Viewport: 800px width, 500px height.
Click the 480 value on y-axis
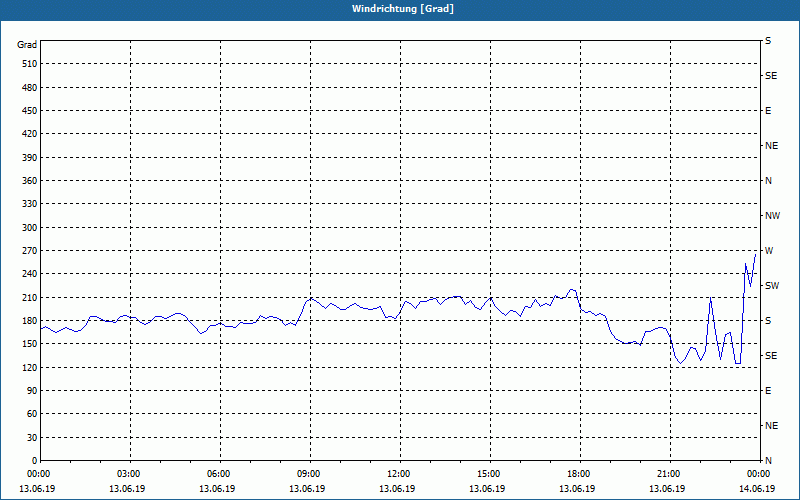[30, 87]
